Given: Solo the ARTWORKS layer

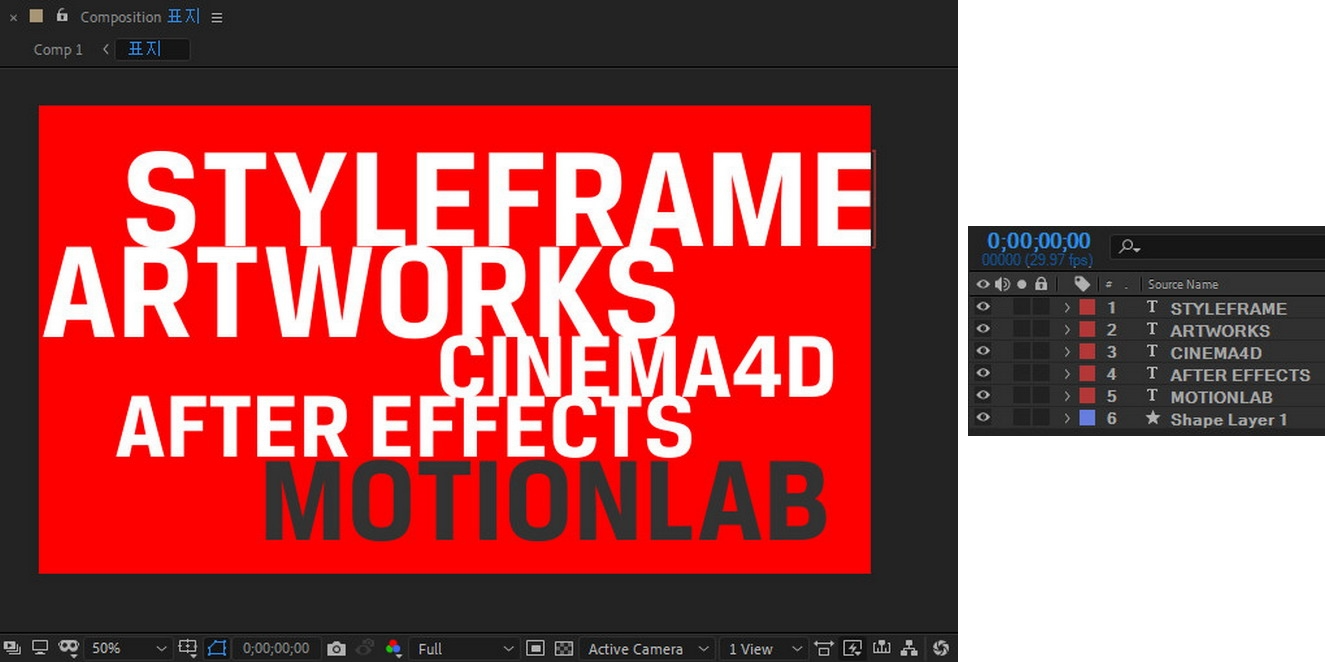Looking at the screenshot, I should coord(1021,330).
